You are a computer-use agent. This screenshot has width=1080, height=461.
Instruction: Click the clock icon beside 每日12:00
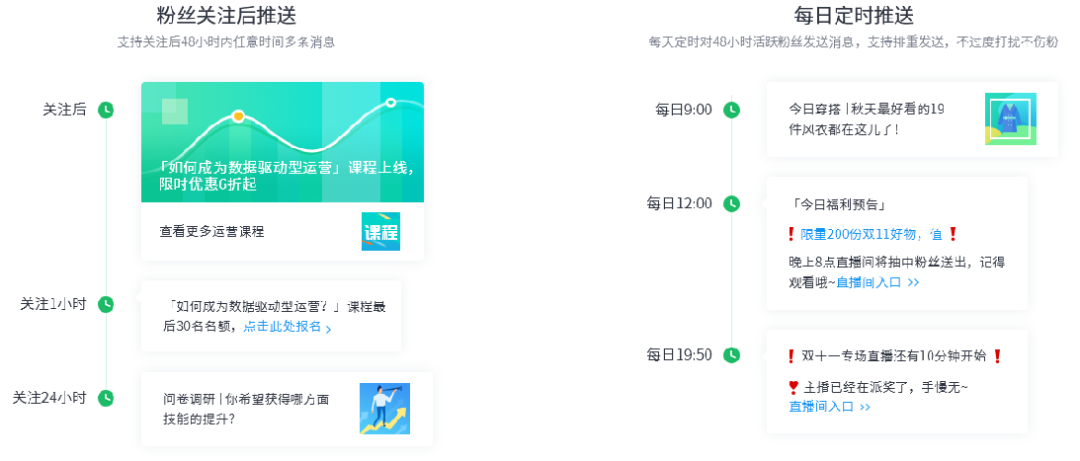click(732, 204)
